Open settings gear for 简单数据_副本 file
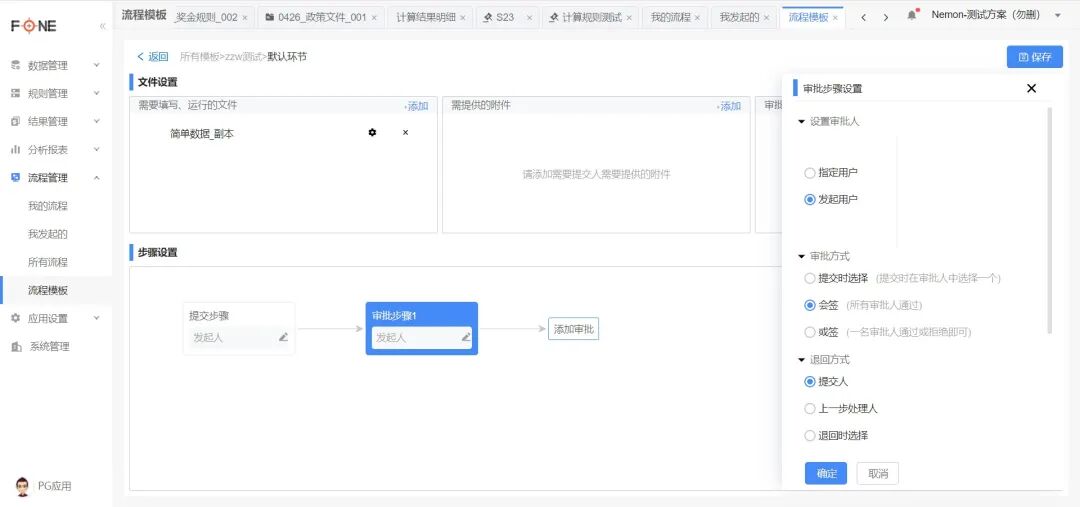The image size is (1080, 507). (x=373, y=132)
